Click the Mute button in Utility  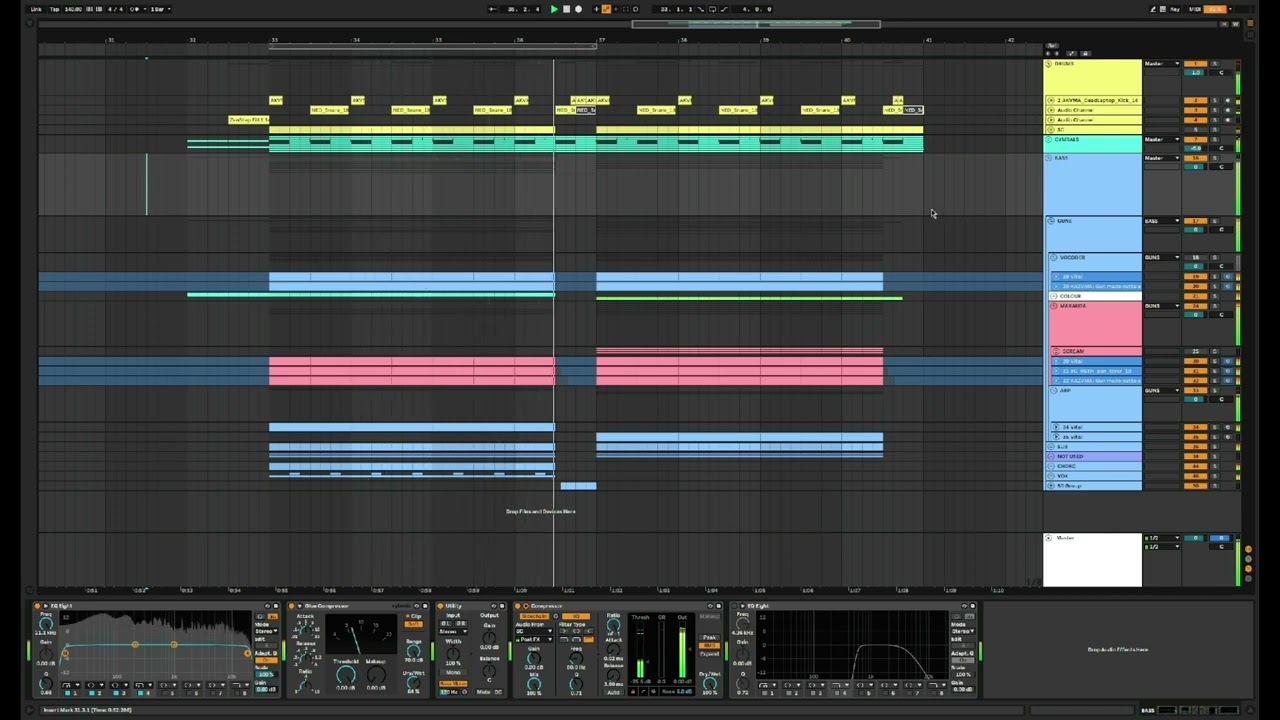coord(483,692)
